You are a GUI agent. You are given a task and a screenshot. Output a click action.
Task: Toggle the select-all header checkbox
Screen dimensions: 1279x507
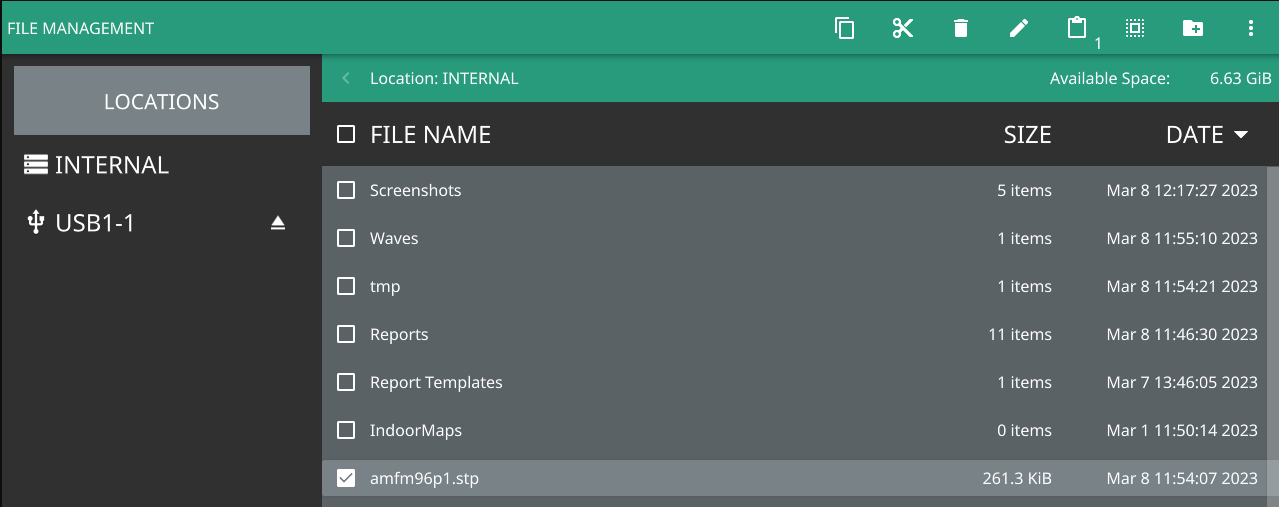pos(346,134)
